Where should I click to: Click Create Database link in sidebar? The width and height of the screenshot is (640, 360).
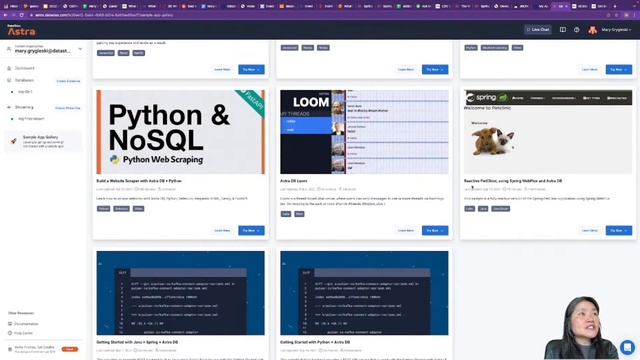(68, 81)
